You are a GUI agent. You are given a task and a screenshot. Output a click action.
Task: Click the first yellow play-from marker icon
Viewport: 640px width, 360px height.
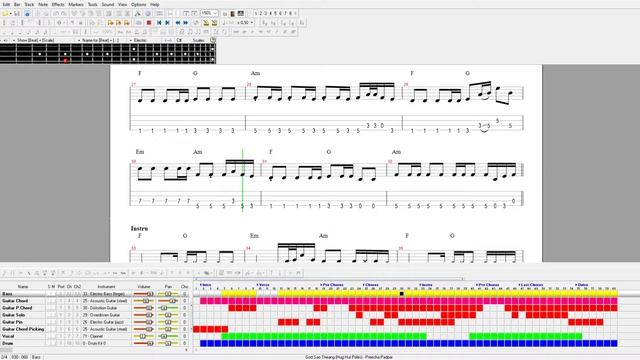click(x=110, y=23)
